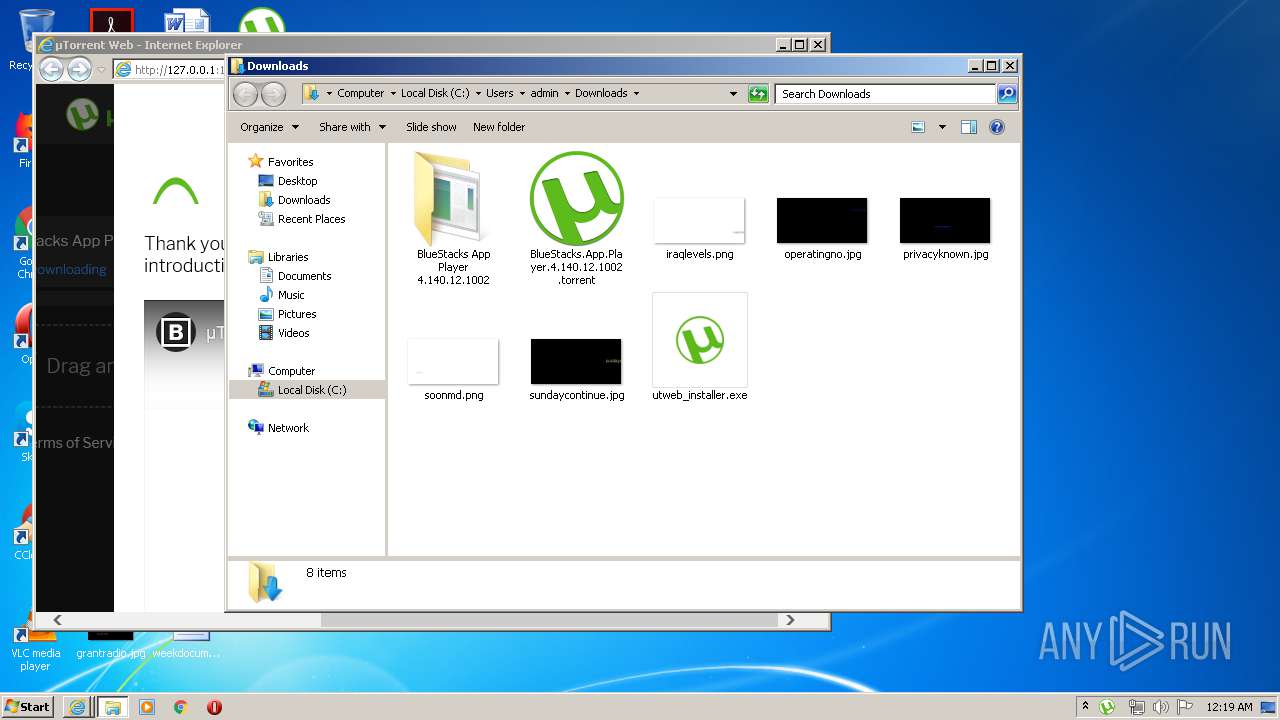The height and width of the screenshot is (720, 1280).
Task: Click the Explorer Back arrow button
Action: pos(245,94)
